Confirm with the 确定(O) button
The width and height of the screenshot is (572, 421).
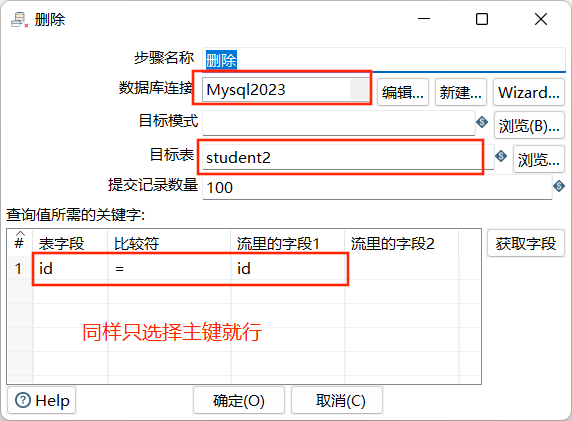point(239,401)
